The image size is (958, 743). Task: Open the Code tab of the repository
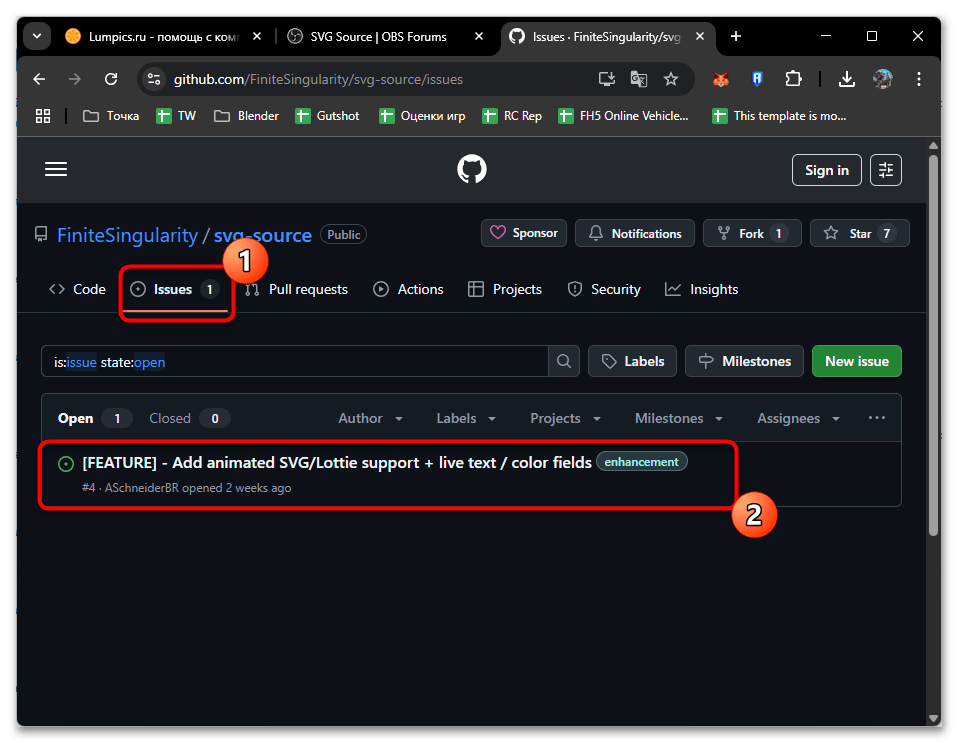tap(78, 289)
